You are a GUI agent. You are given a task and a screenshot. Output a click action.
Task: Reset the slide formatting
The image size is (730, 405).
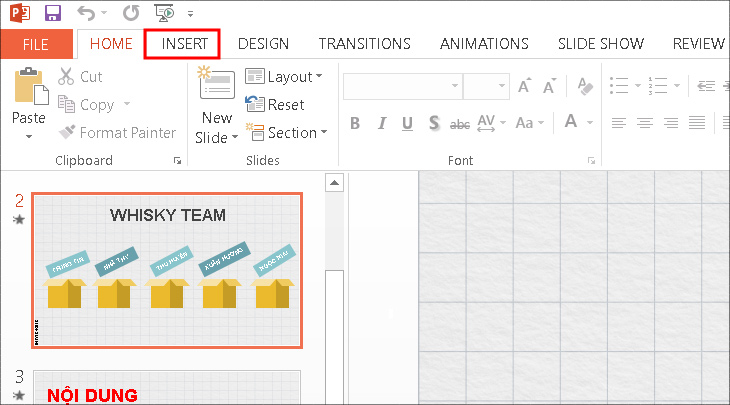(275, 105)
